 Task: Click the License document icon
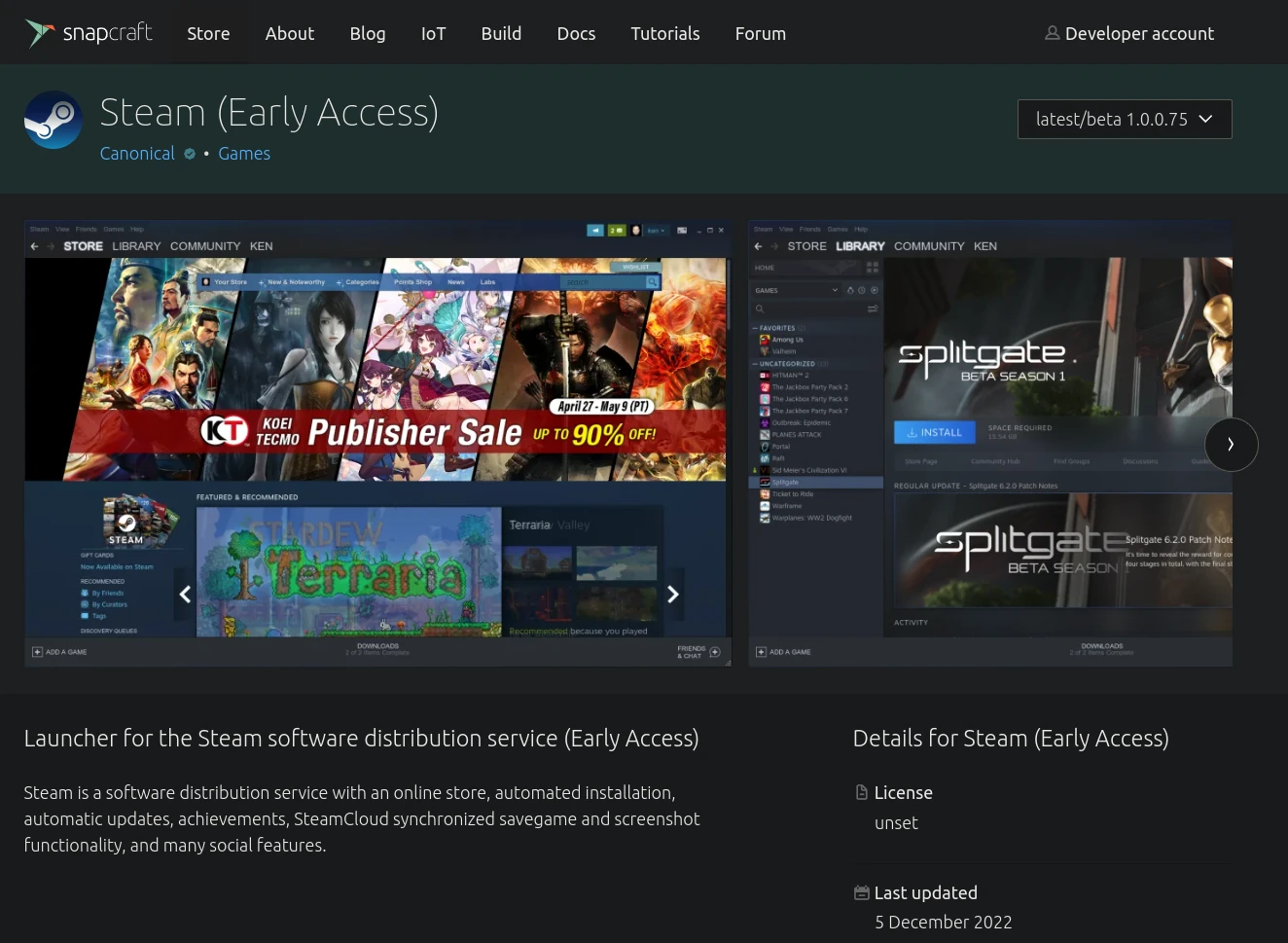pos(861,792)
